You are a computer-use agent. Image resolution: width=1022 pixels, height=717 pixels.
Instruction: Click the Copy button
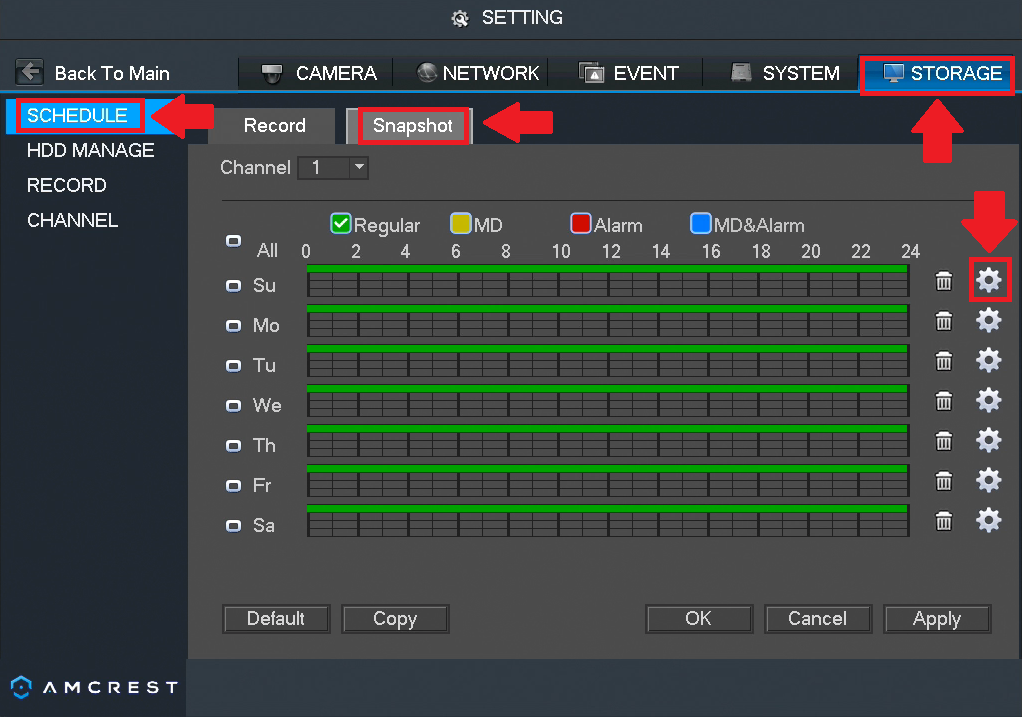395,619
